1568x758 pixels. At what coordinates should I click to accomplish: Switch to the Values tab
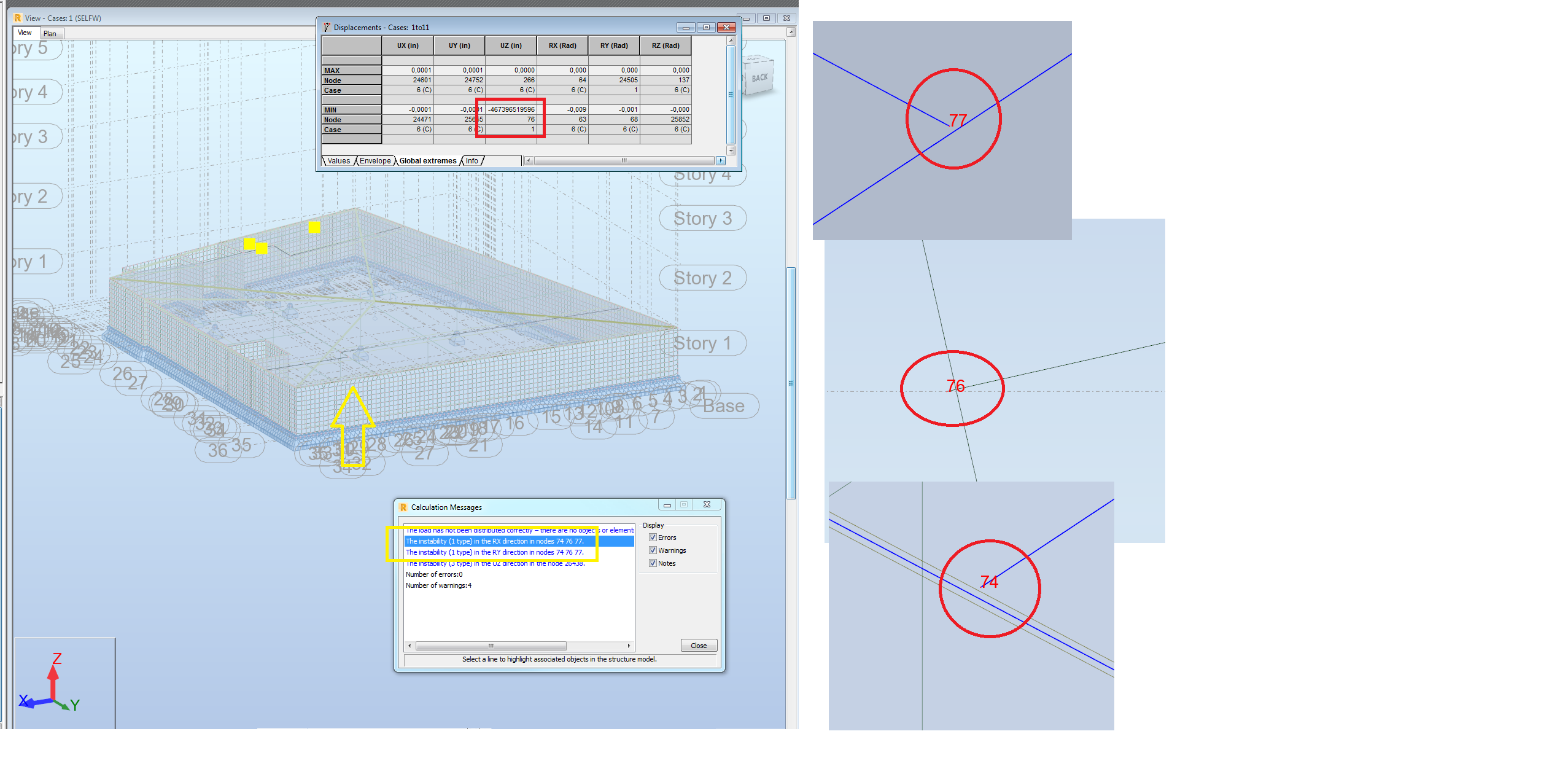tap(338, 161)
